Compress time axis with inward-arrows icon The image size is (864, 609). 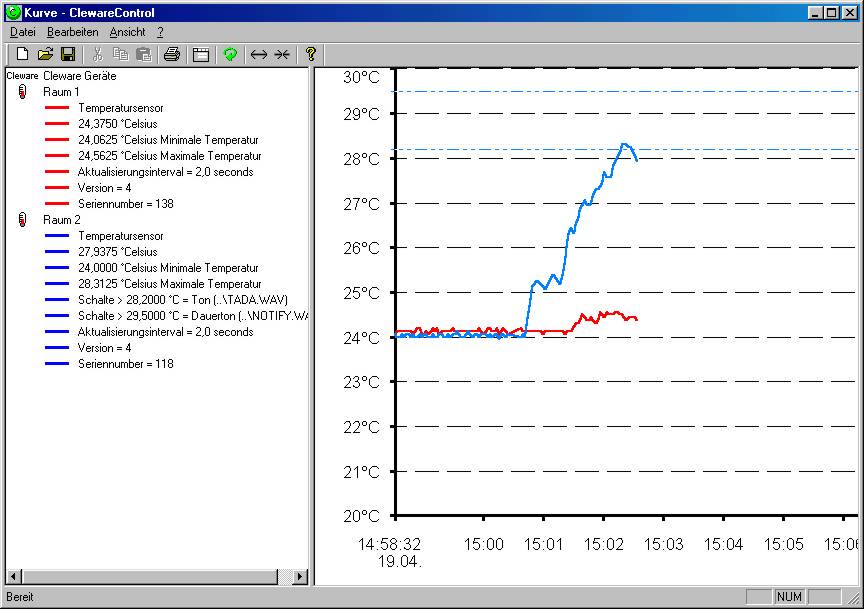click(282, 54)
